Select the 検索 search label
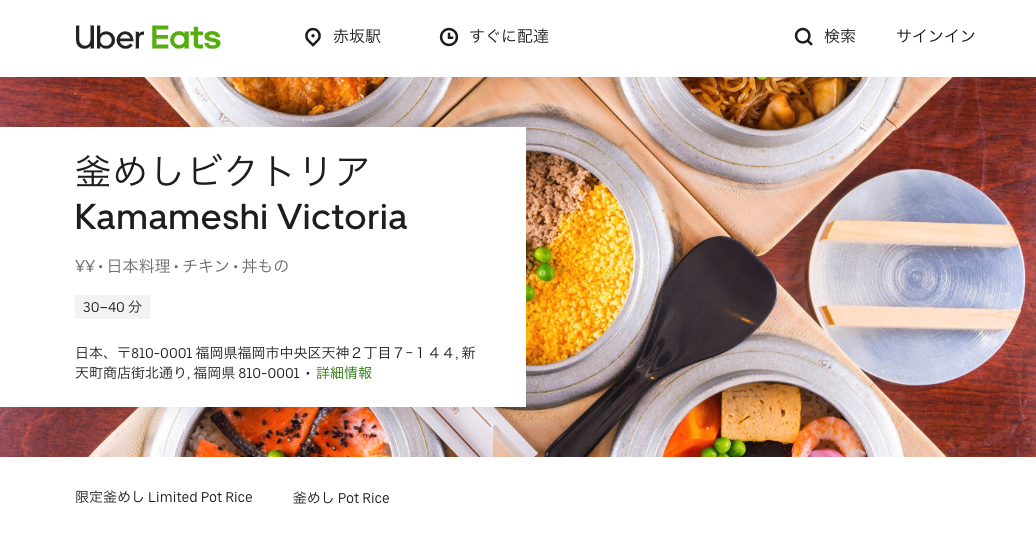This screenshot has height=536, width=1036. (x=840, y=36)
